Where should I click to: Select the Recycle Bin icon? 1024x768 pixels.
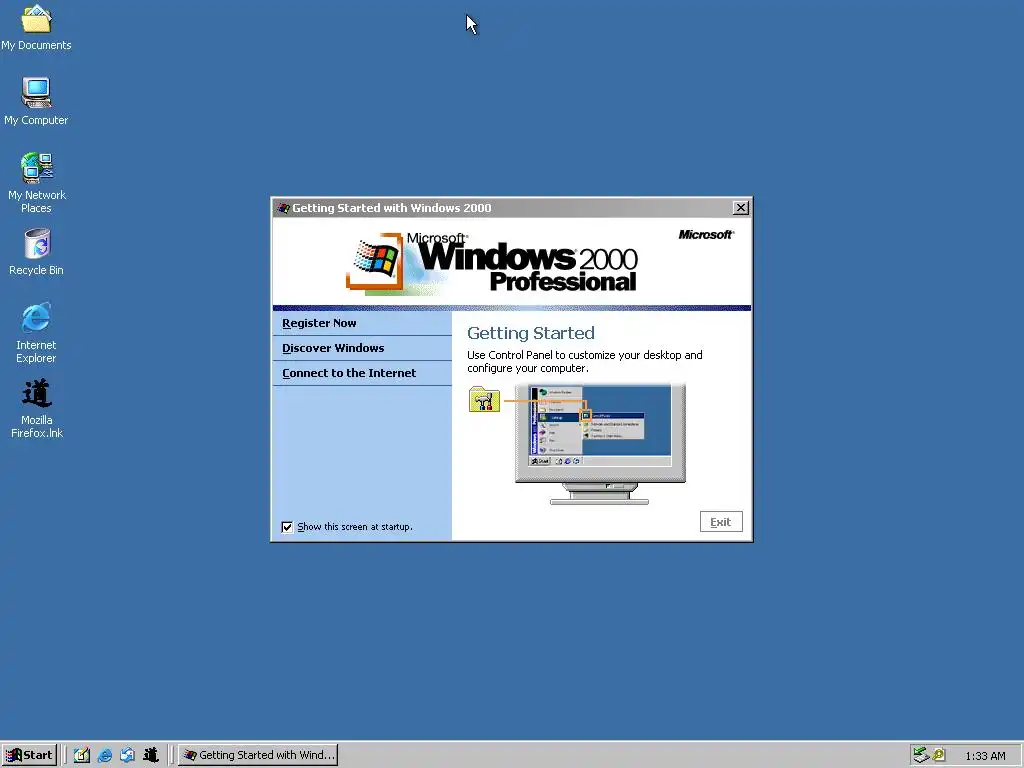coord(37,251)
